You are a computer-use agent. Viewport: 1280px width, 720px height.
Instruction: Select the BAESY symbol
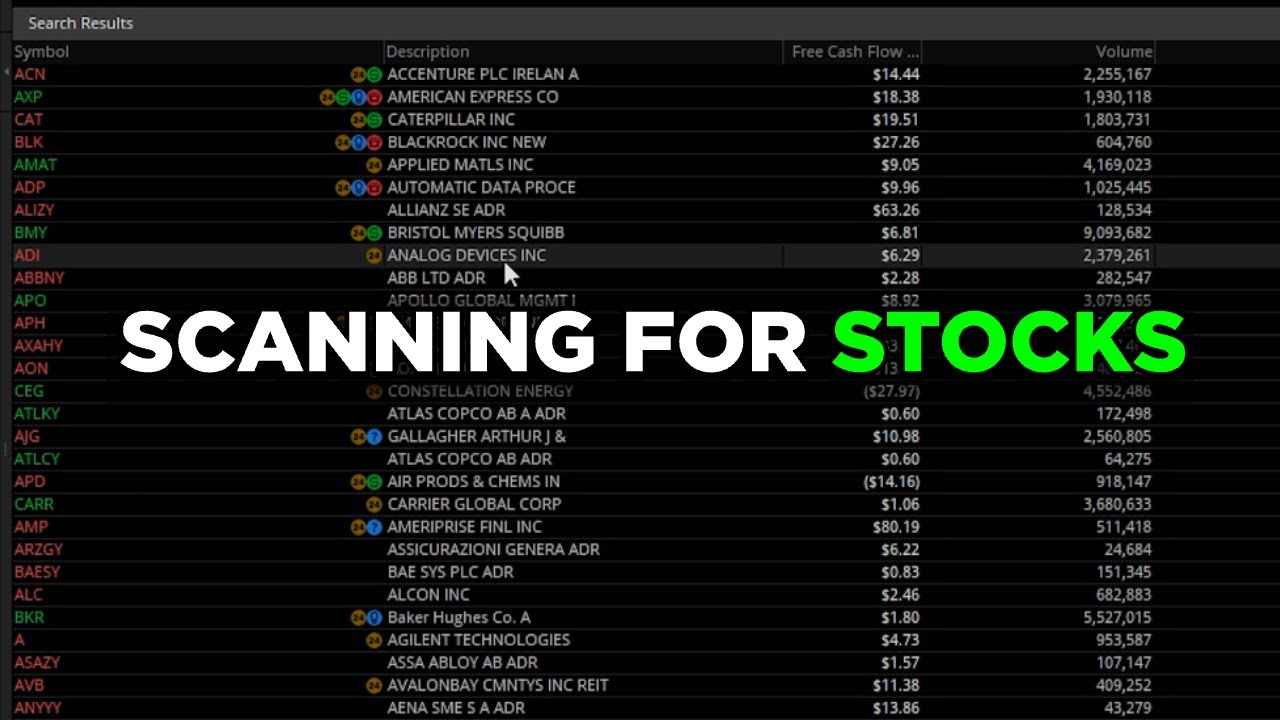click(x=37, y=572)
